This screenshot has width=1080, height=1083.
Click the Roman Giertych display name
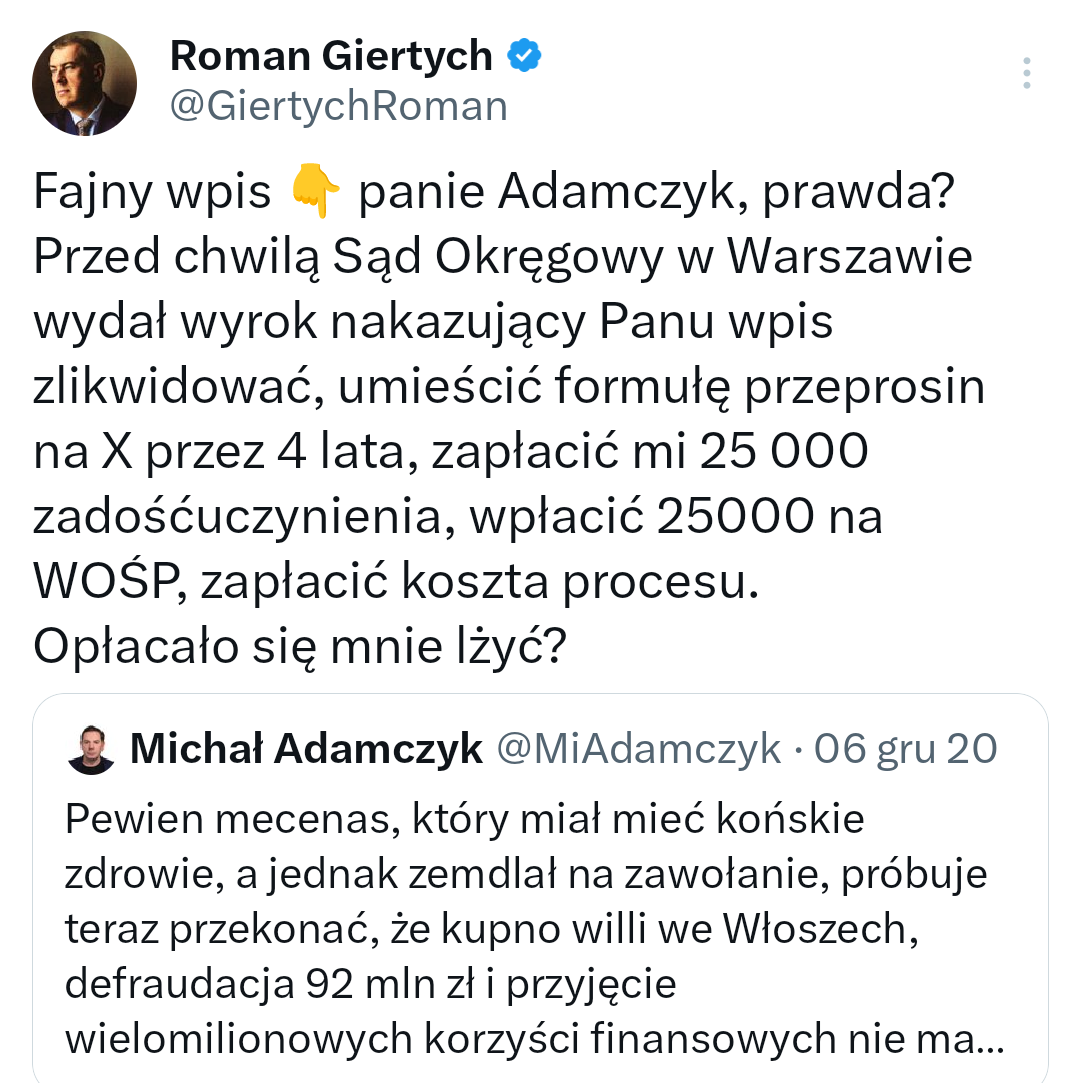(331, 57)
